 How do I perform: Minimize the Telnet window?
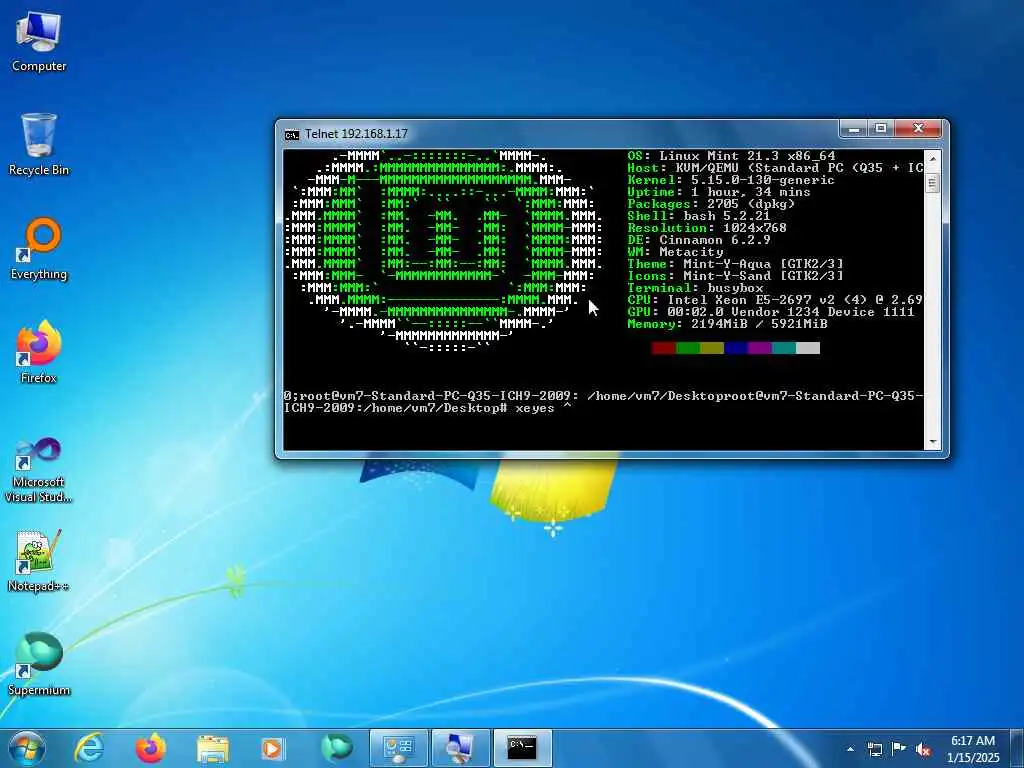(854, 129)
